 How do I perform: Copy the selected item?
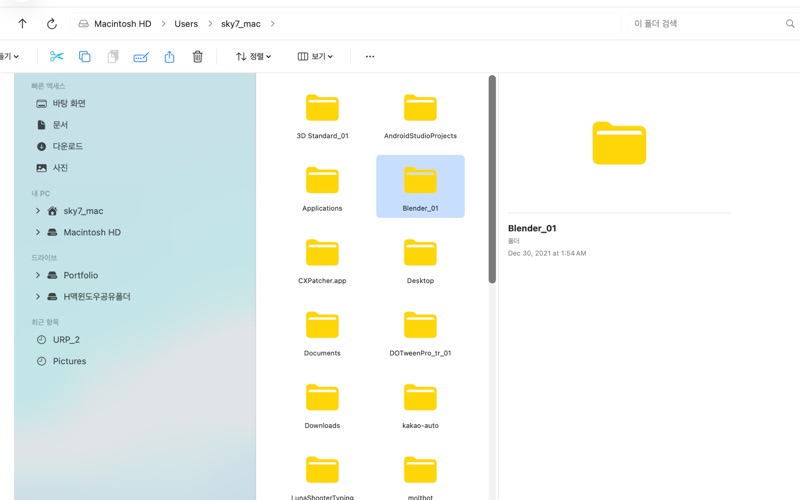(x=85, y=56)
